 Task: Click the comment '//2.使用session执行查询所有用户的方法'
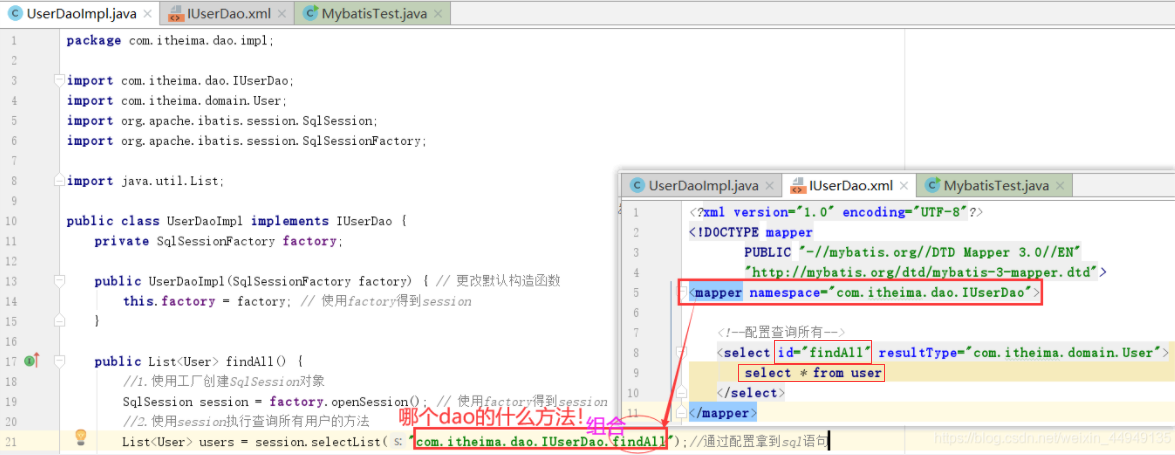(247, 422)
